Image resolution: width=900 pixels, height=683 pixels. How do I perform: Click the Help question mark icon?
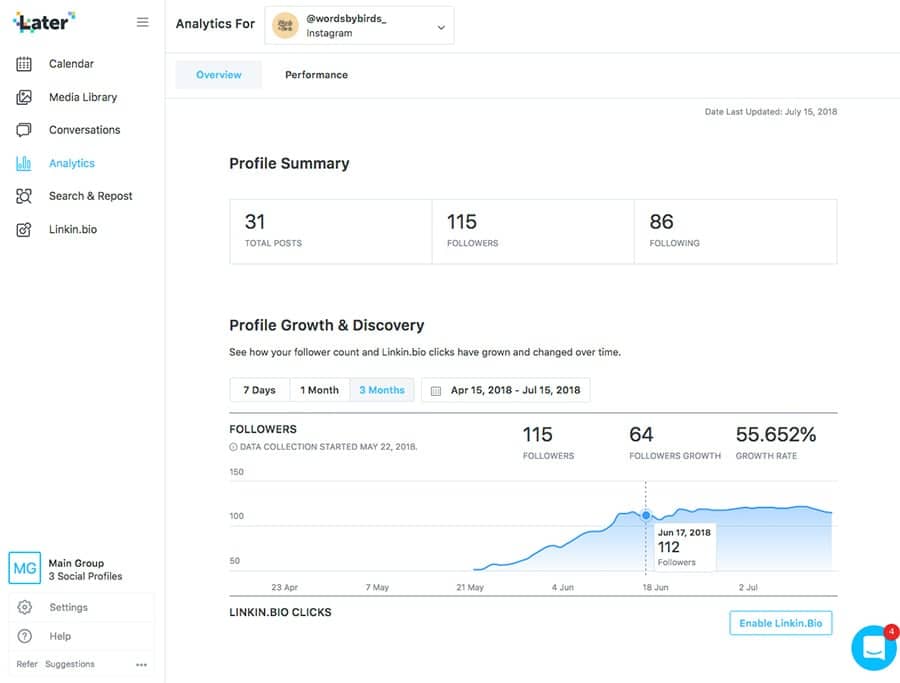25,636
